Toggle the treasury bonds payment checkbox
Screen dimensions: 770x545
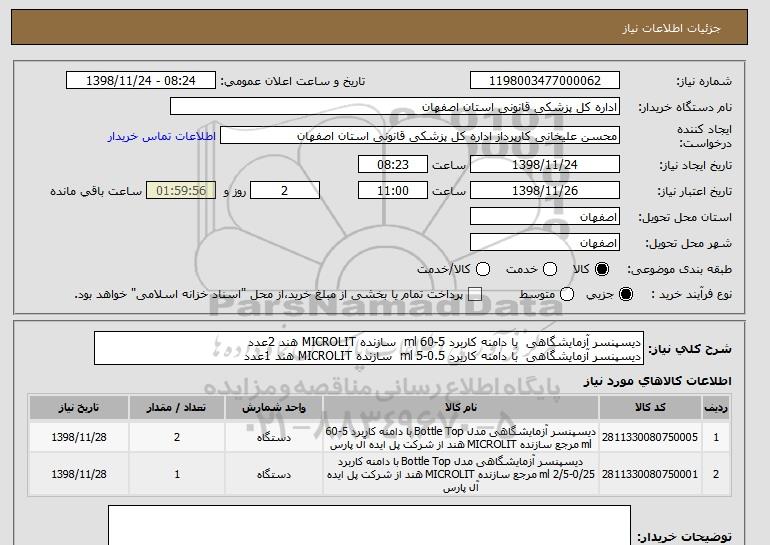475,295
